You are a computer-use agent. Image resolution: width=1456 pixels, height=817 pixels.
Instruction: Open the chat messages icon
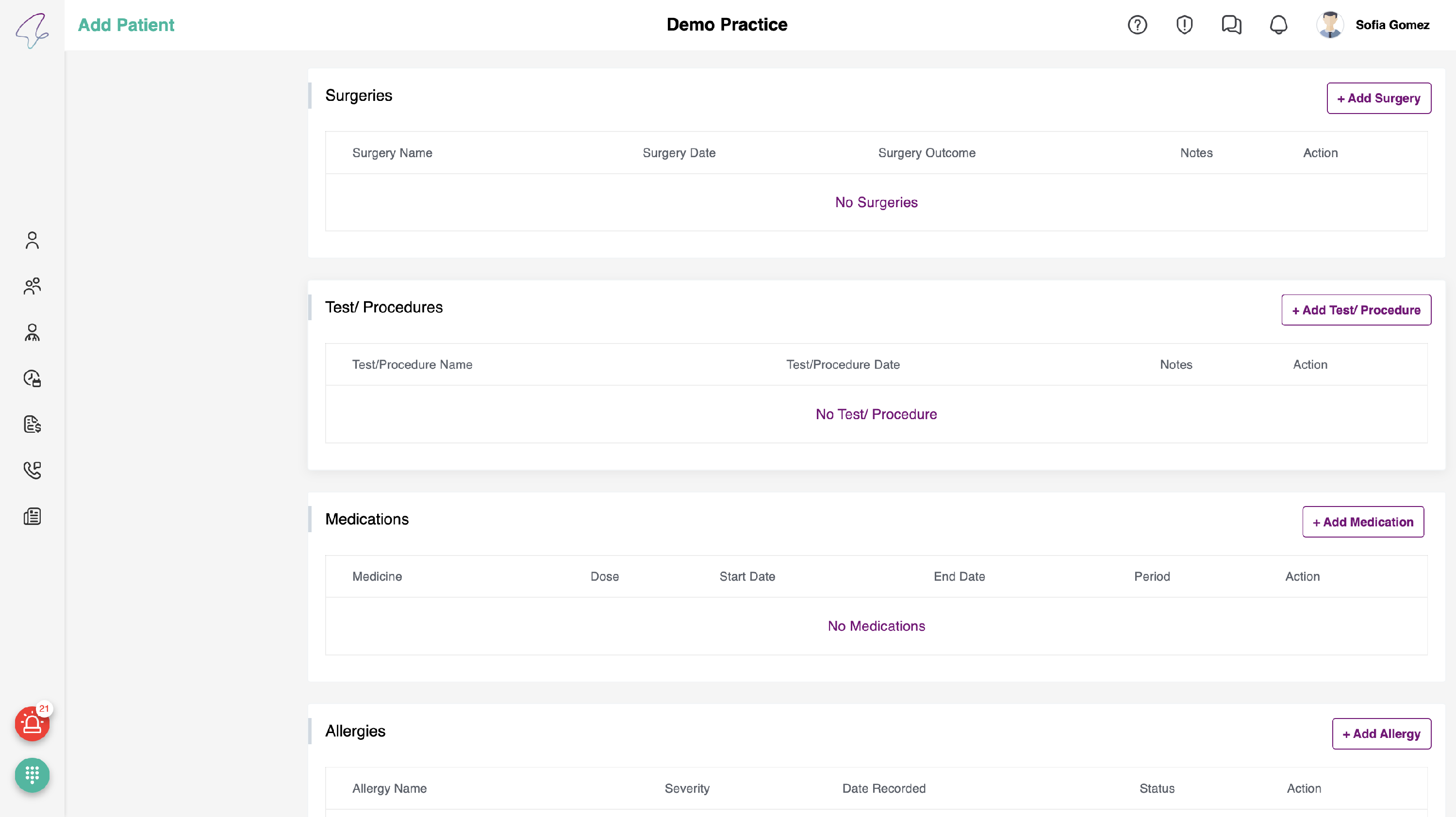tap(1231, 25)
